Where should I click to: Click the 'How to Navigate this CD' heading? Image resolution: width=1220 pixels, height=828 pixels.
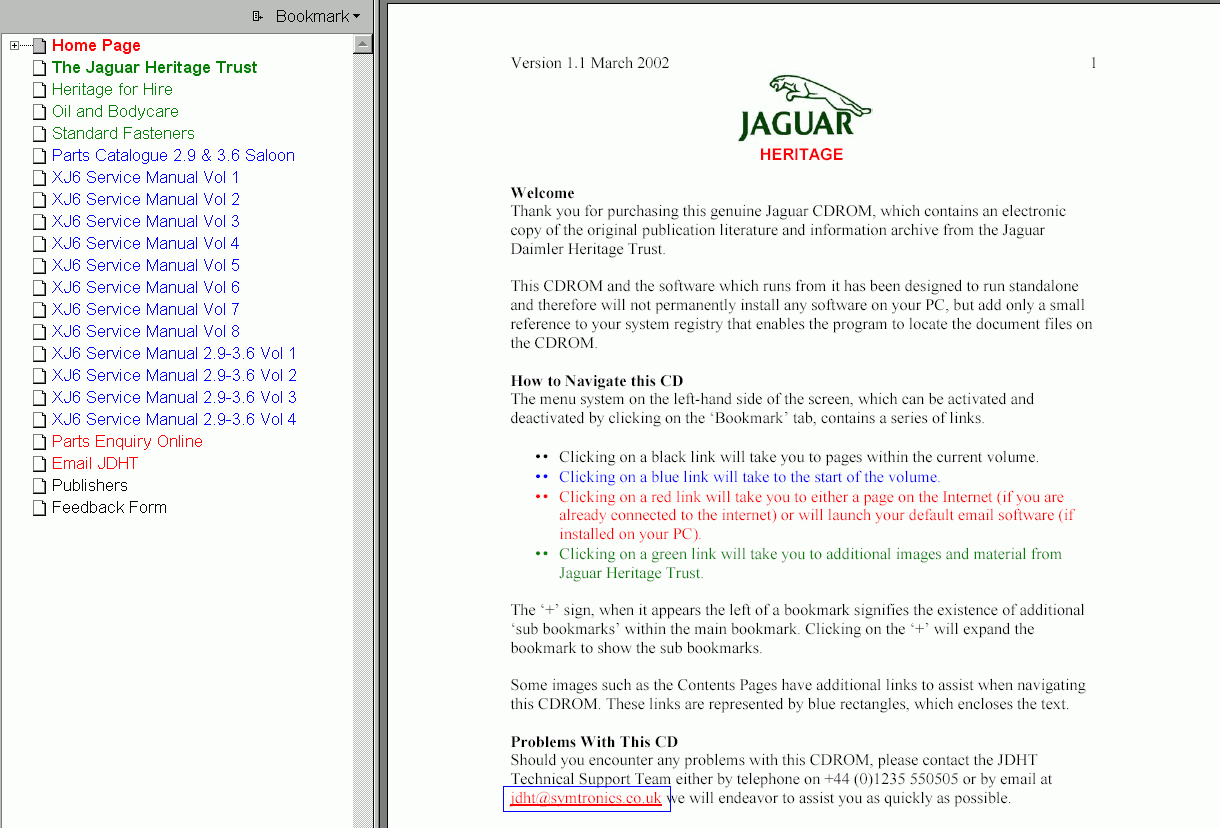(597, 380)
